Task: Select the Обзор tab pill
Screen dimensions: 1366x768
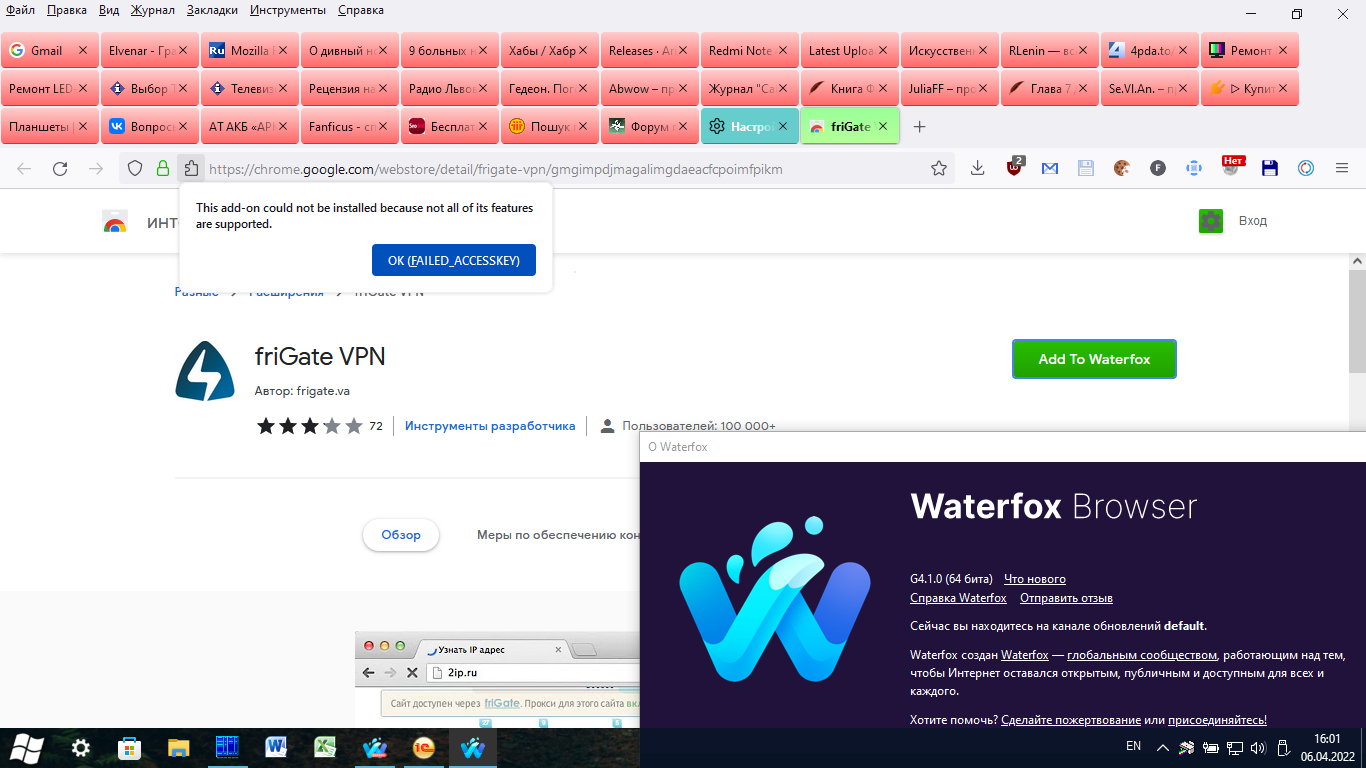Action: (x=400, y=535)
